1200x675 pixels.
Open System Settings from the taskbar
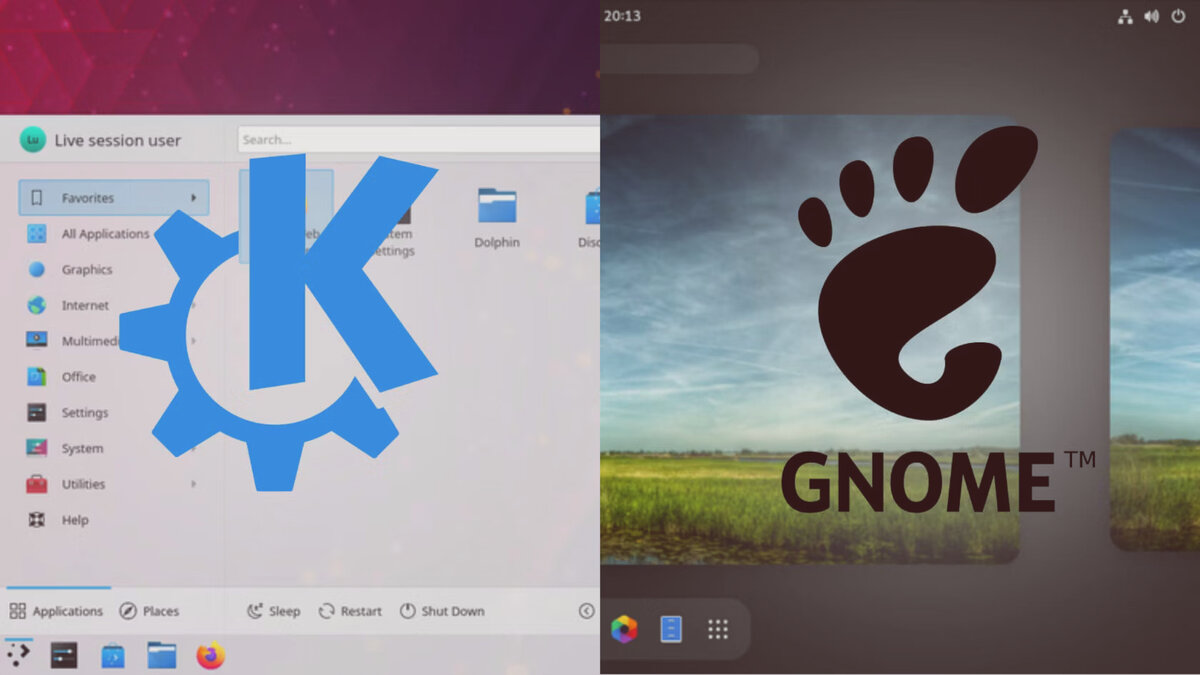[x=64, y=656]
